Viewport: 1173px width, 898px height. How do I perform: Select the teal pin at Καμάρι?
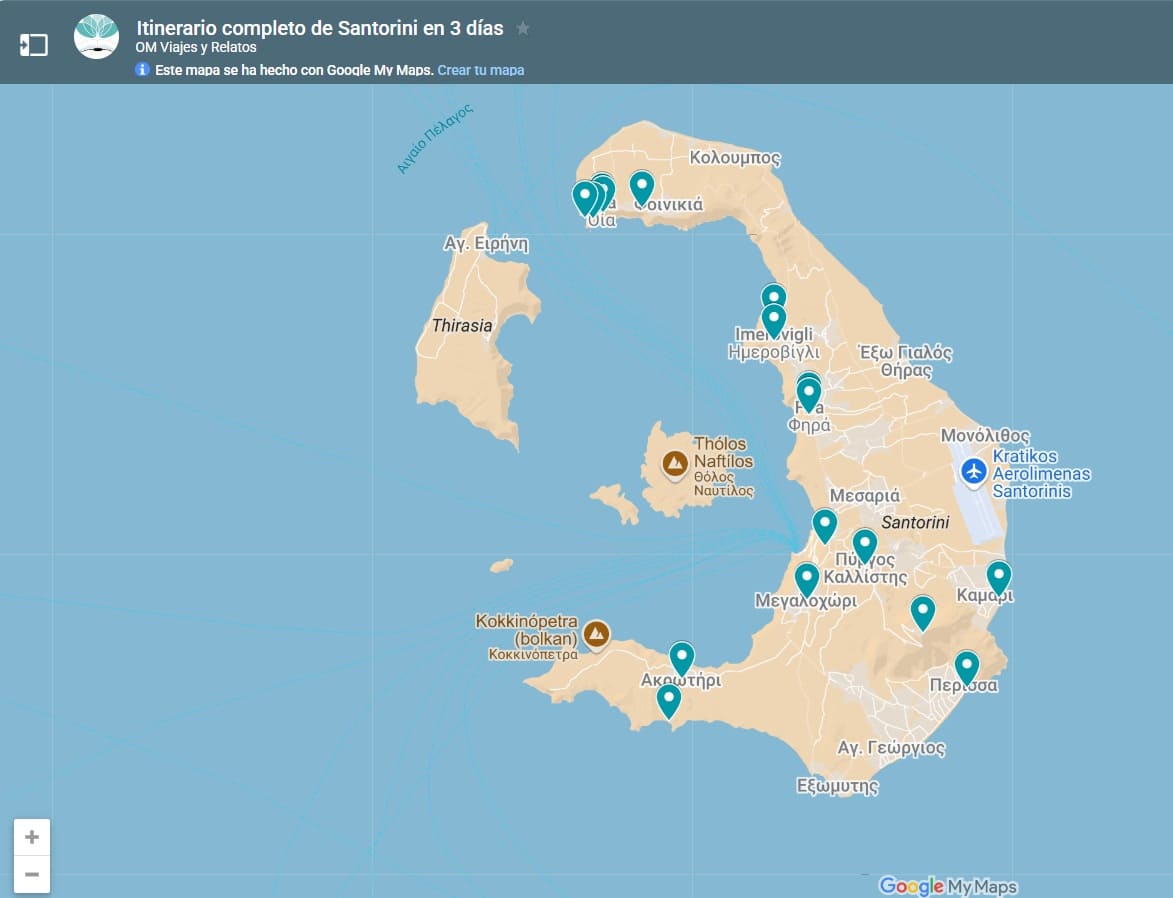click(x=999, y=577)
